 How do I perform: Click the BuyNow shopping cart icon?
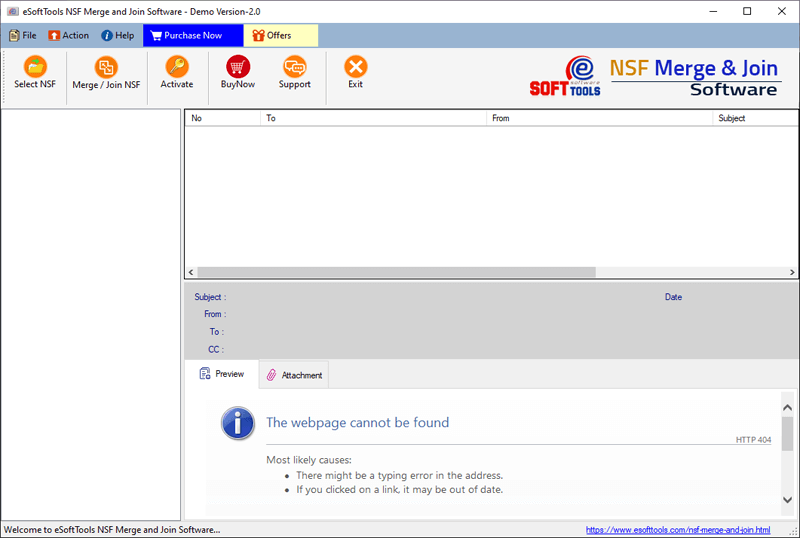[x=238, y=66]
